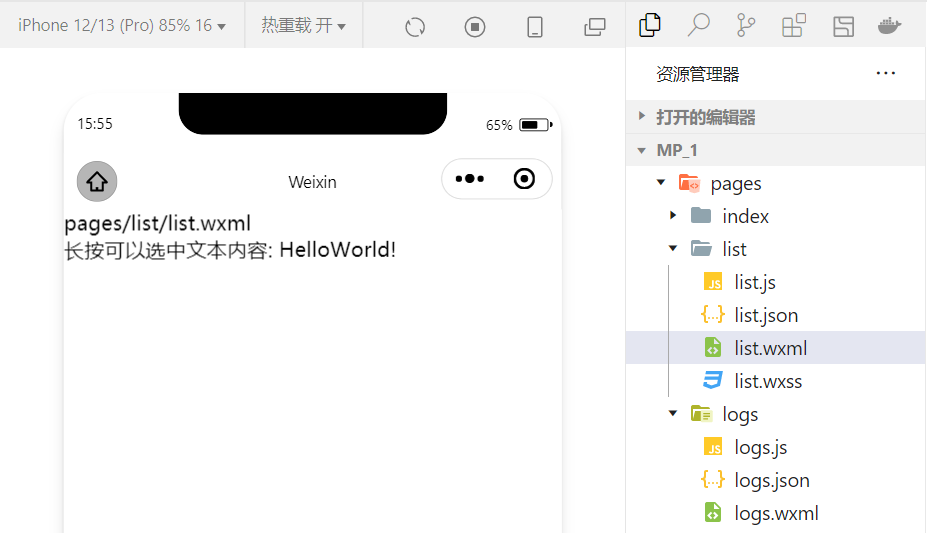Tap the three-dot menu in mini program capsule
The width and height of the screenshot is (927, 533).
point(470,178)
